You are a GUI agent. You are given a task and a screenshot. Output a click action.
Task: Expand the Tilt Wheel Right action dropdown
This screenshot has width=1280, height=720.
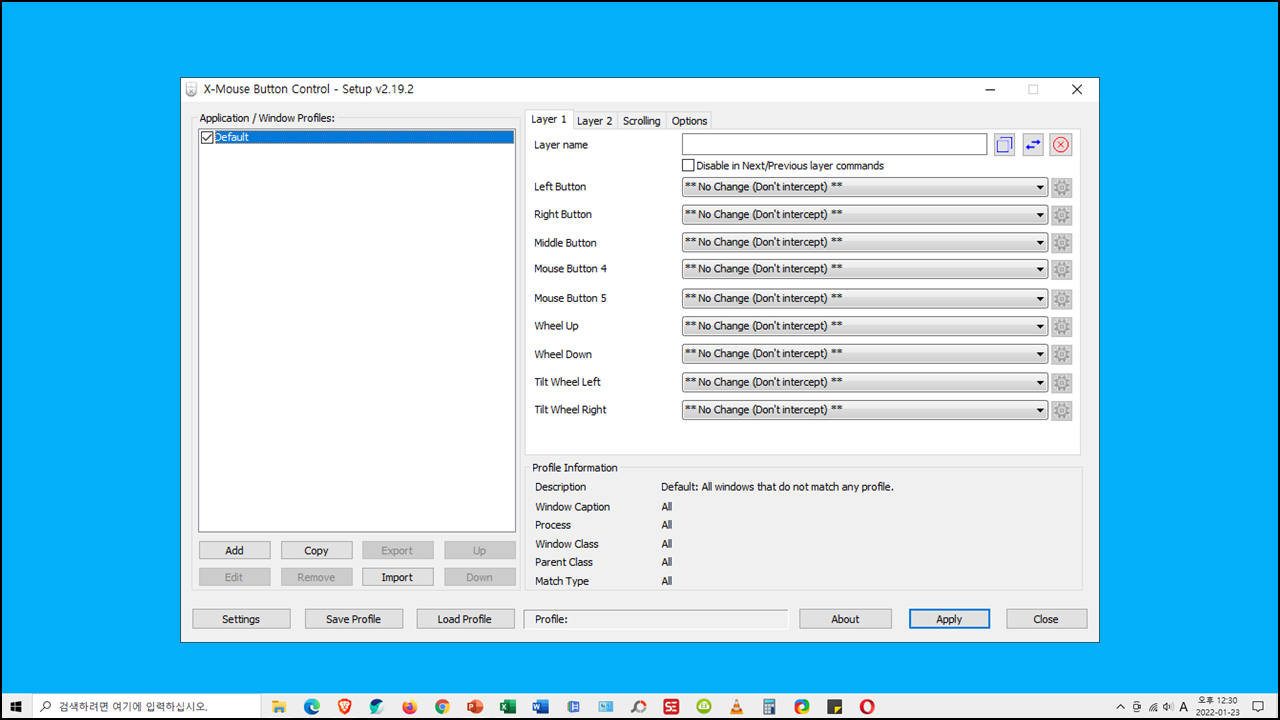coord(864,410)
